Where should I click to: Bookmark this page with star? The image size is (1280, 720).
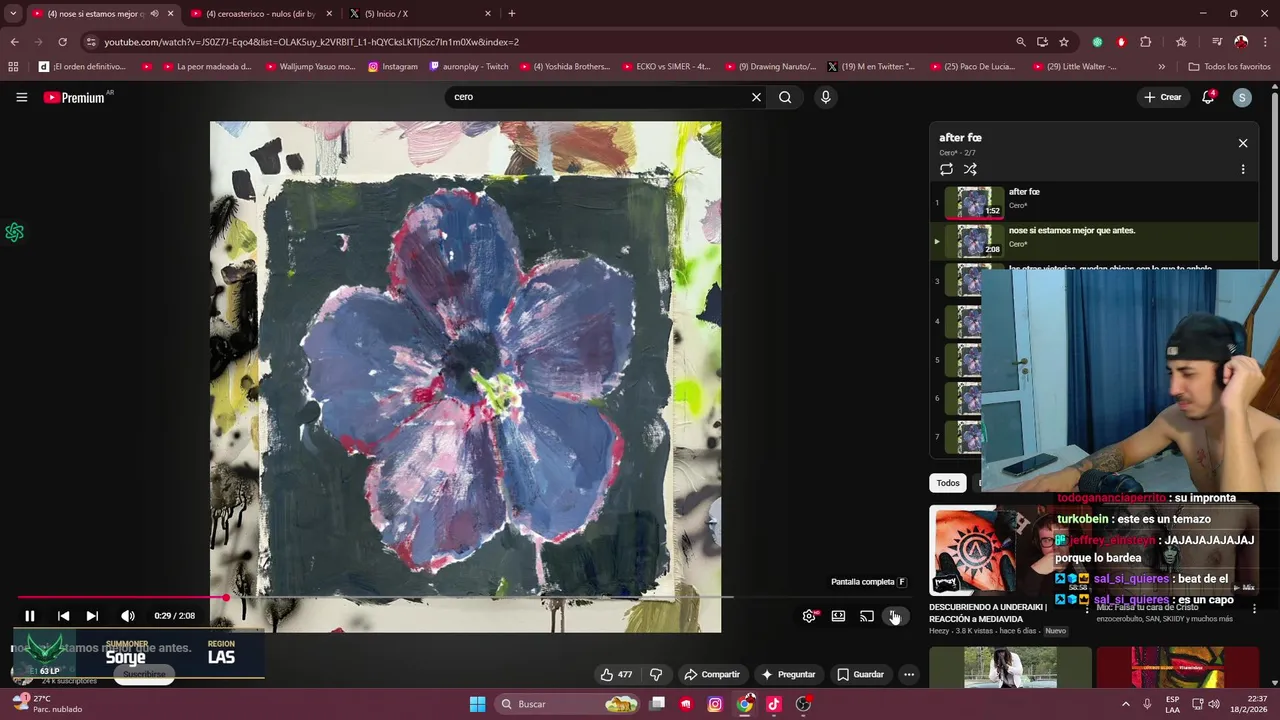[x=1064, y=42]
